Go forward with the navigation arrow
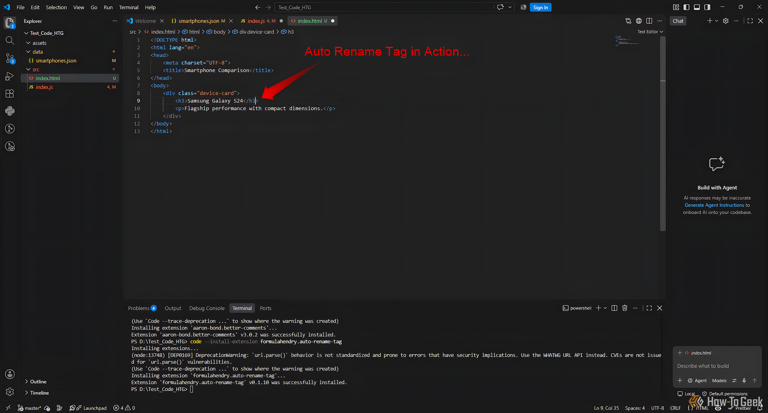The width and height of the screenshot is (768, 413). (x=268, y=7)
